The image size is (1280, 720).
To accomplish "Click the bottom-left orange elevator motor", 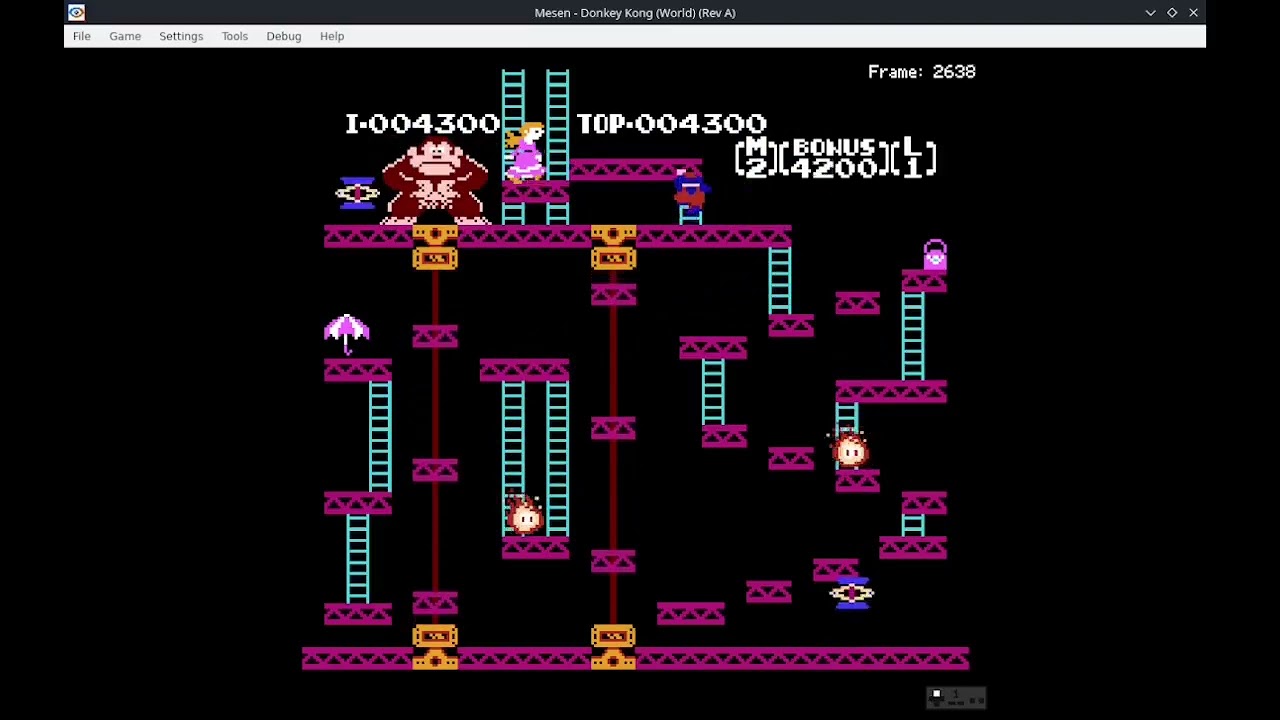I will 435,647.
